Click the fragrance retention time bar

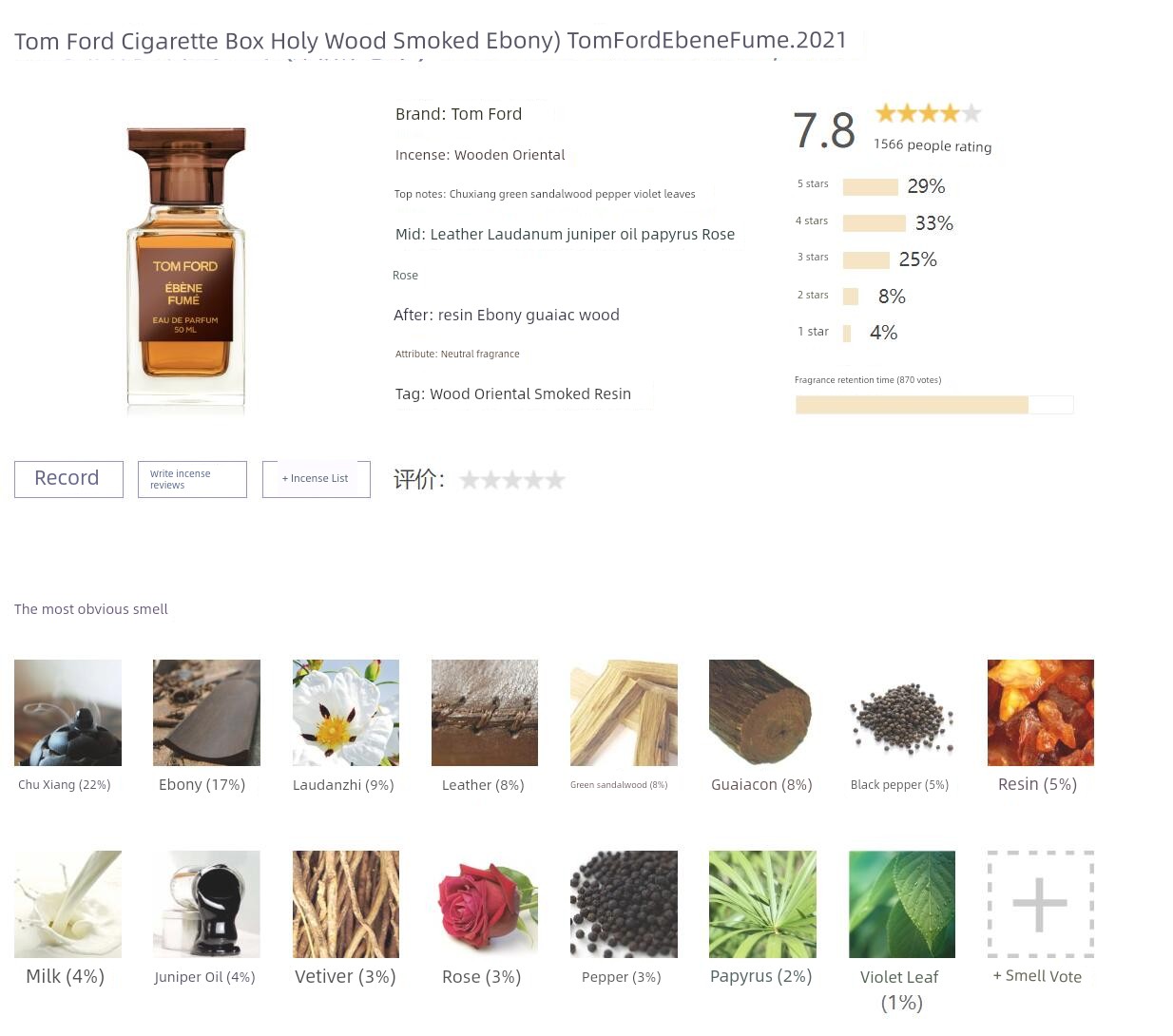coord(934,405)
